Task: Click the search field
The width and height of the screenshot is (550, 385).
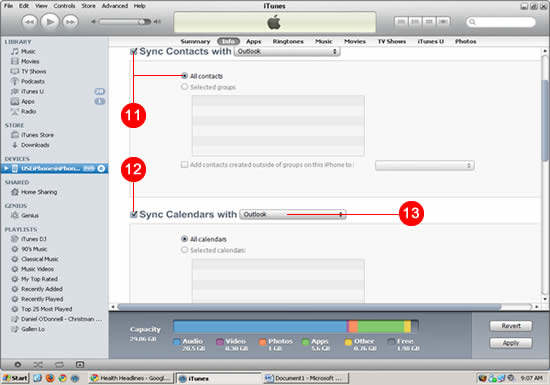Action: 501,22
